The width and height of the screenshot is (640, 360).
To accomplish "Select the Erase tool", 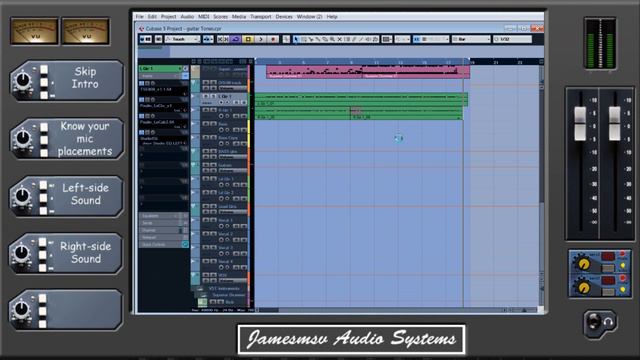I will (325, 40).
